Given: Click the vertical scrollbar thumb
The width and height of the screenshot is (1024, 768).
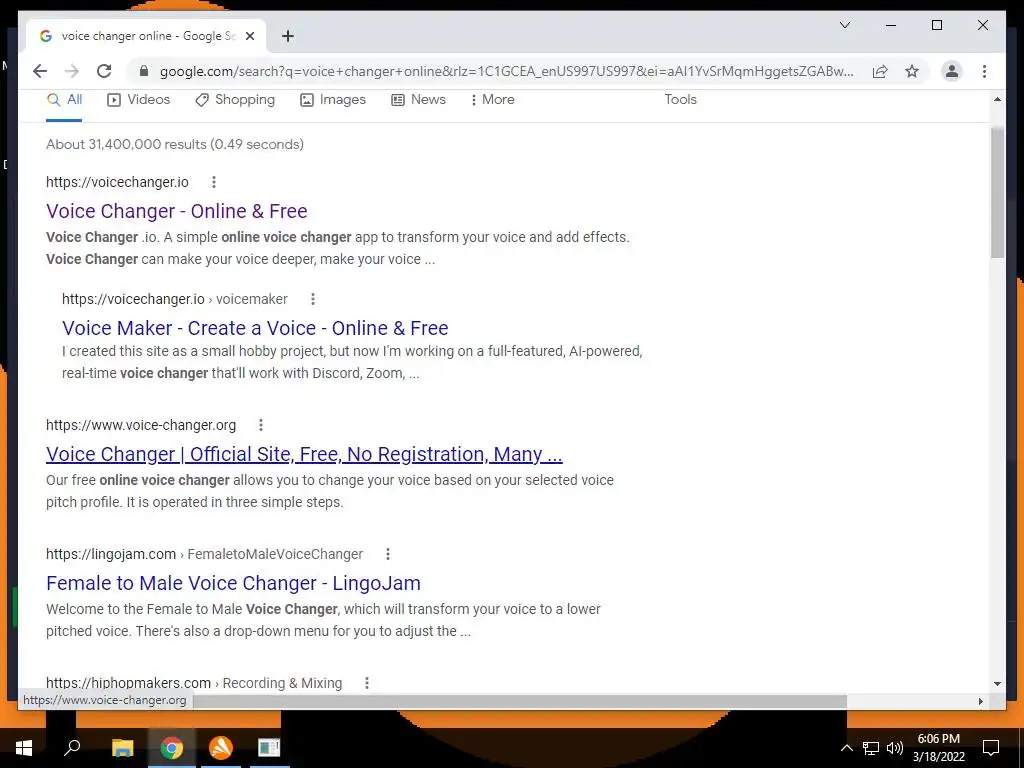Looking at the screenshot, I should click(x=997, y=193).
